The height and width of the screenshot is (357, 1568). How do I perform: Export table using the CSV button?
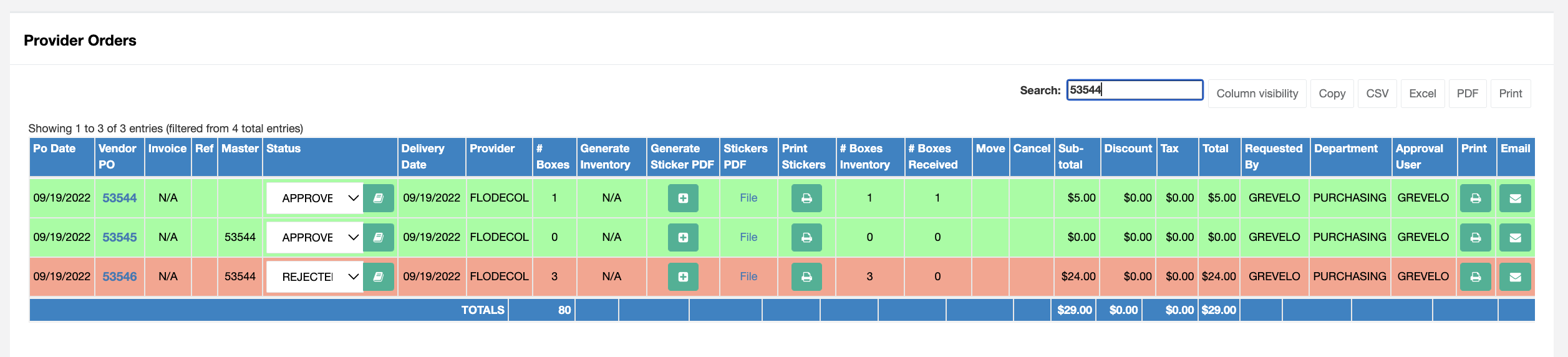coord(1377,94)
